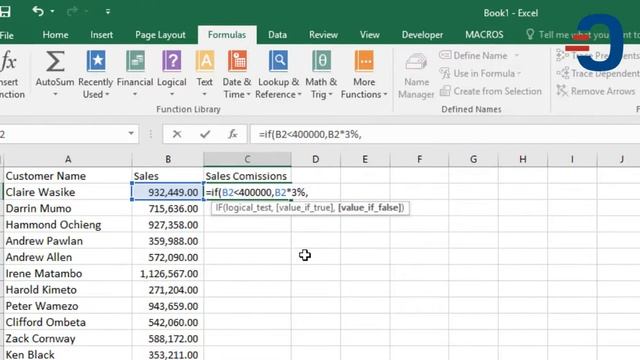This screenshot has height=360, width=640.
Task: Click the Sales Comissions header cell
Action: tap(247, 176)
